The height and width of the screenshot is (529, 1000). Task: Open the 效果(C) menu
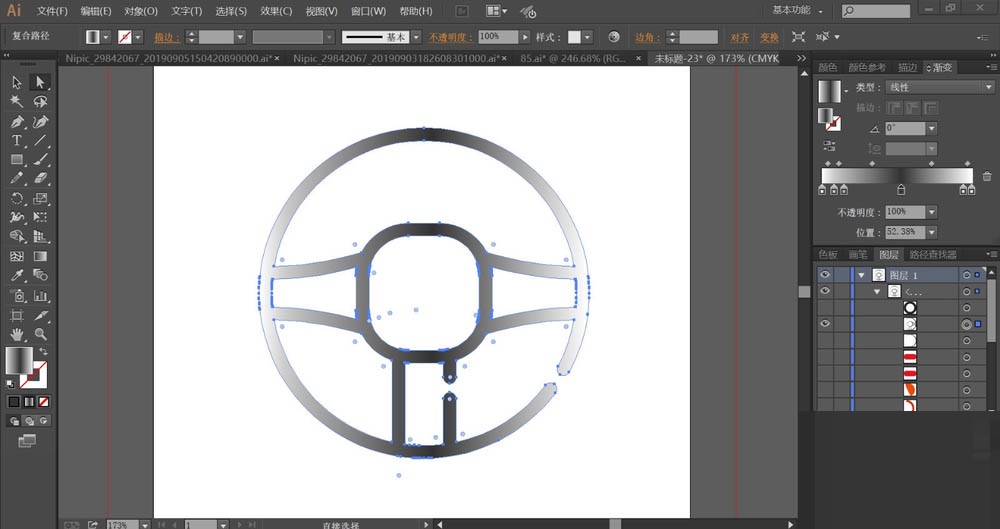[276, 11]
